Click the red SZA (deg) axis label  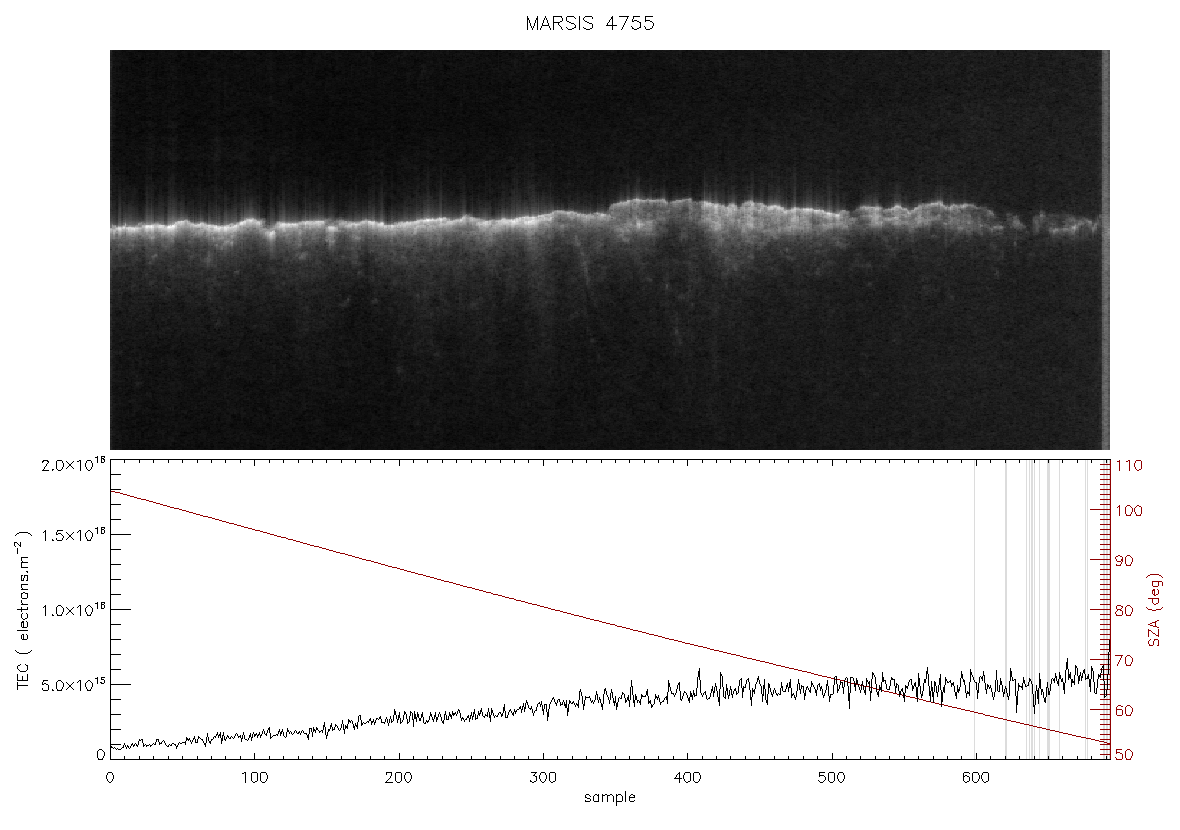click(1155, 610)
